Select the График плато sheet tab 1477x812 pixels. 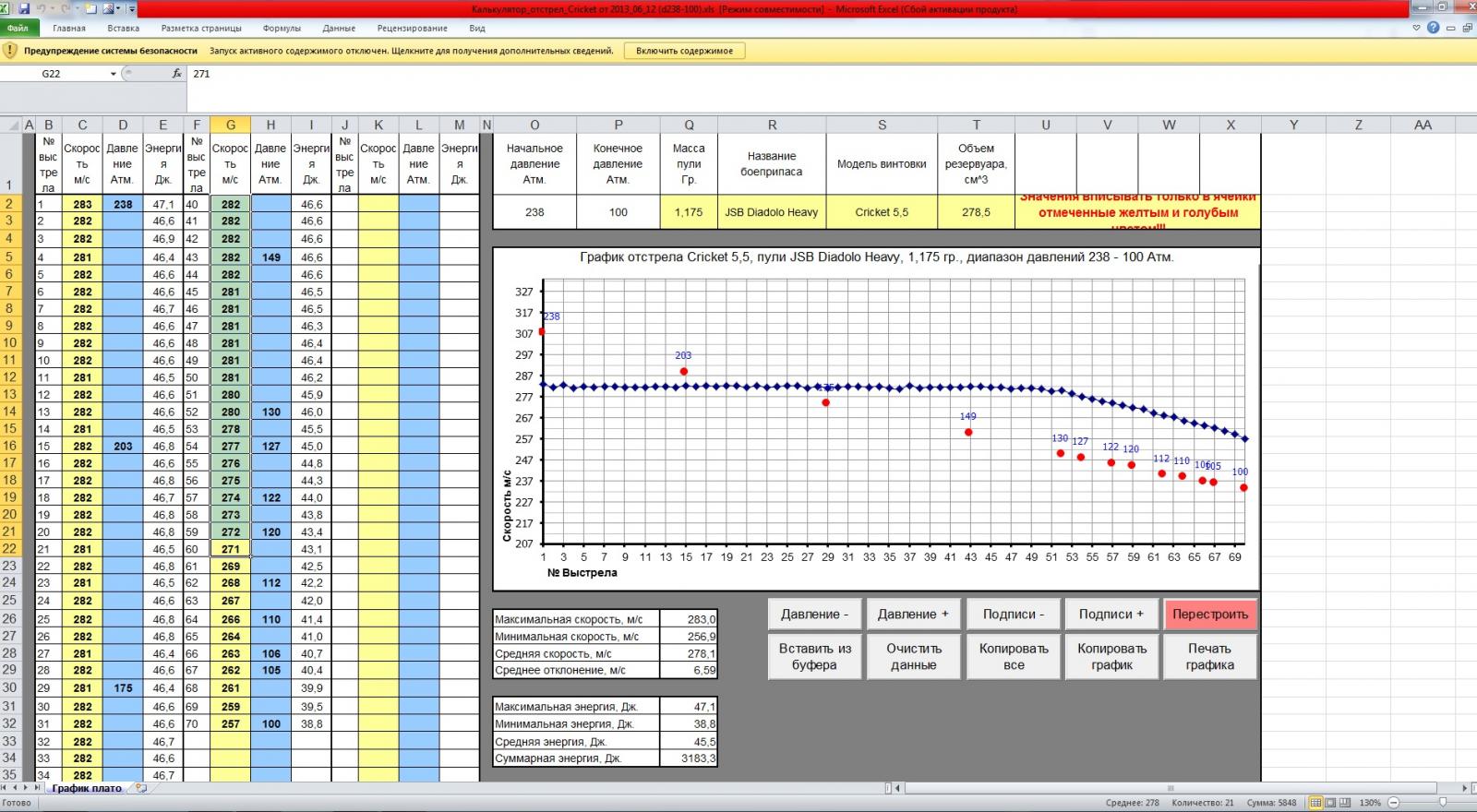click(x=87, y=788)
